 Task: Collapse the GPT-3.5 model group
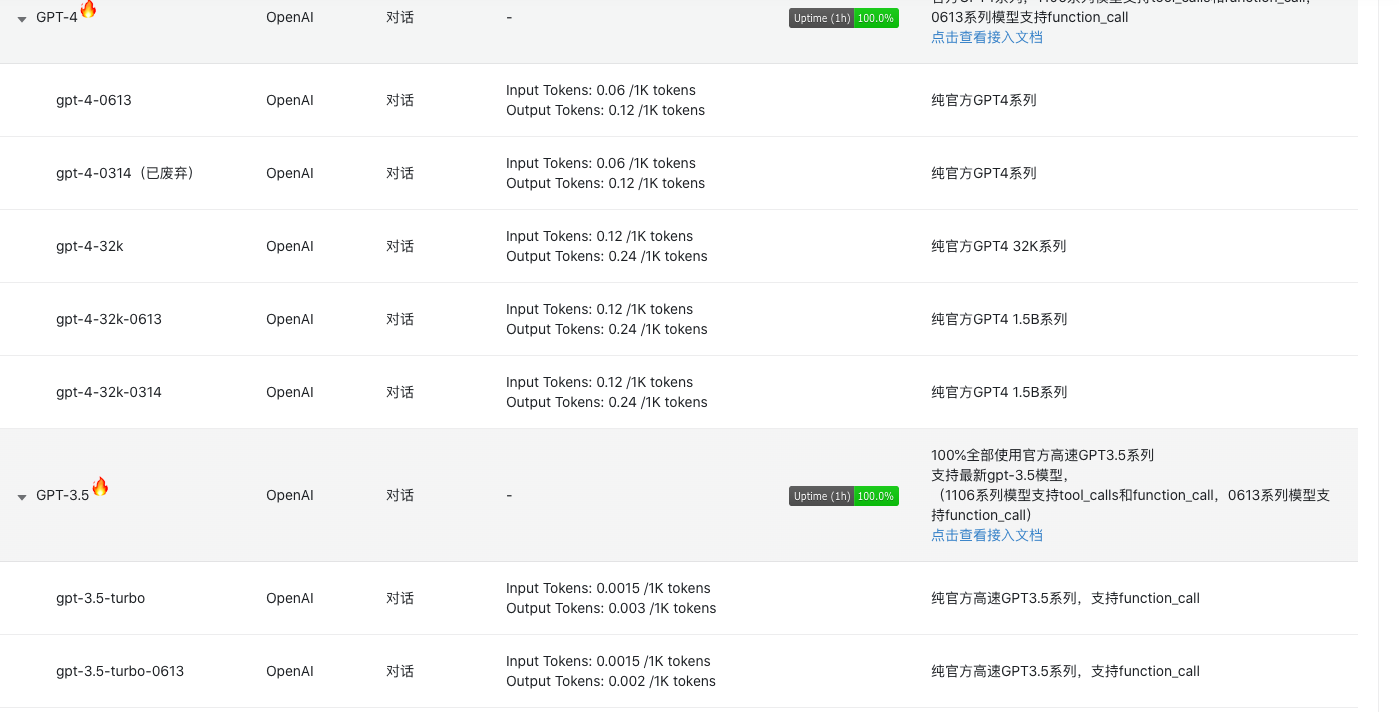pos(22,497)
